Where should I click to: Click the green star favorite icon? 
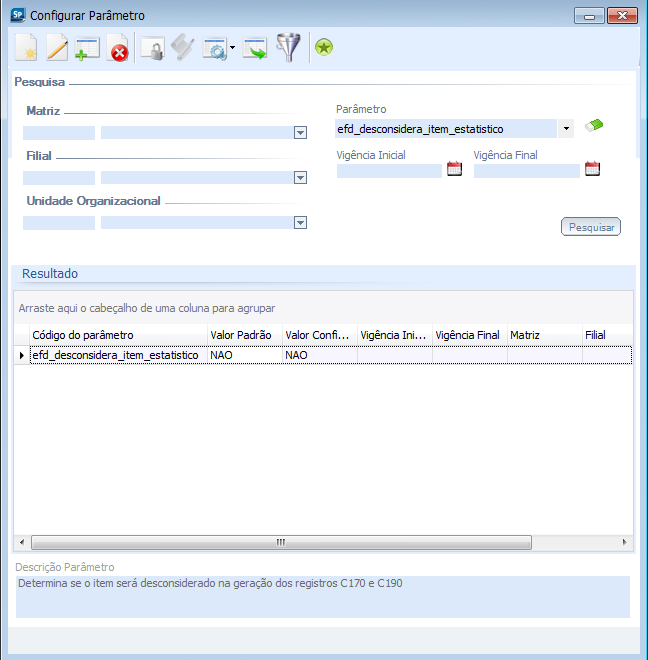coord(324,47)
